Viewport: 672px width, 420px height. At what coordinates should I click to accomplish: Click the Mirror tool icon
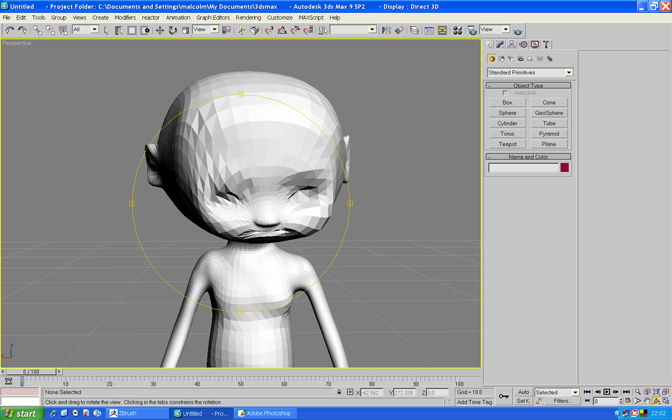pyautogui.click(x=385, y=30)
